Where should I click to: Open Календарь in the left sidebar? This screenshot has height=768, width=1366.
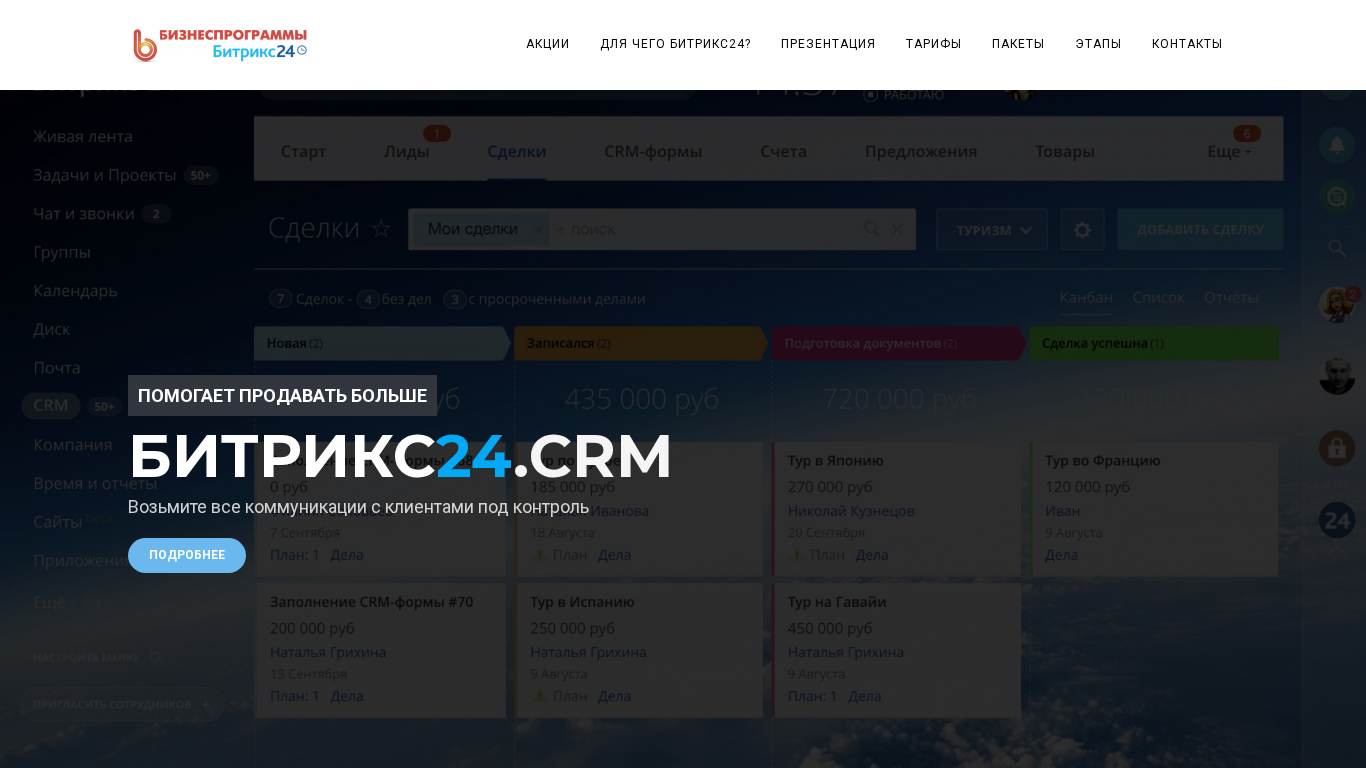(x=75, y=291)
